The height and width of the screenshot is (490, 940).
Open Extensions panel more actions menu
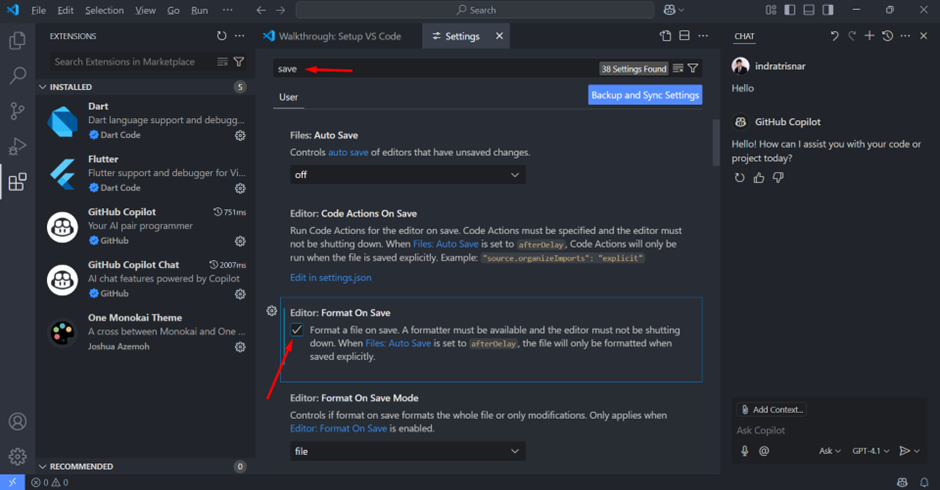click(x=240, y=36)
